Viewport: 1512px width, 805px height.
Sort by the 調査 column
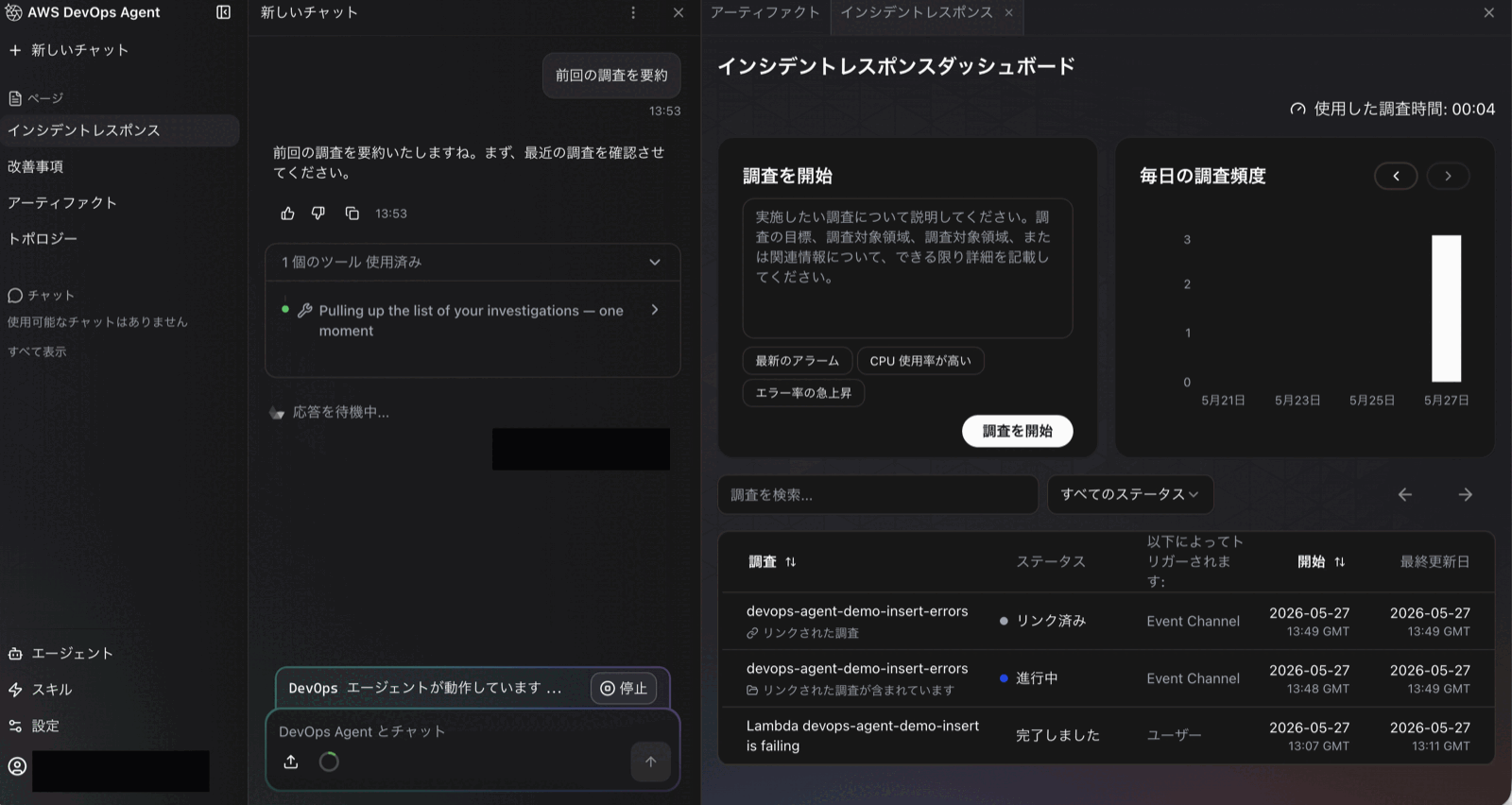coord(772,561)
